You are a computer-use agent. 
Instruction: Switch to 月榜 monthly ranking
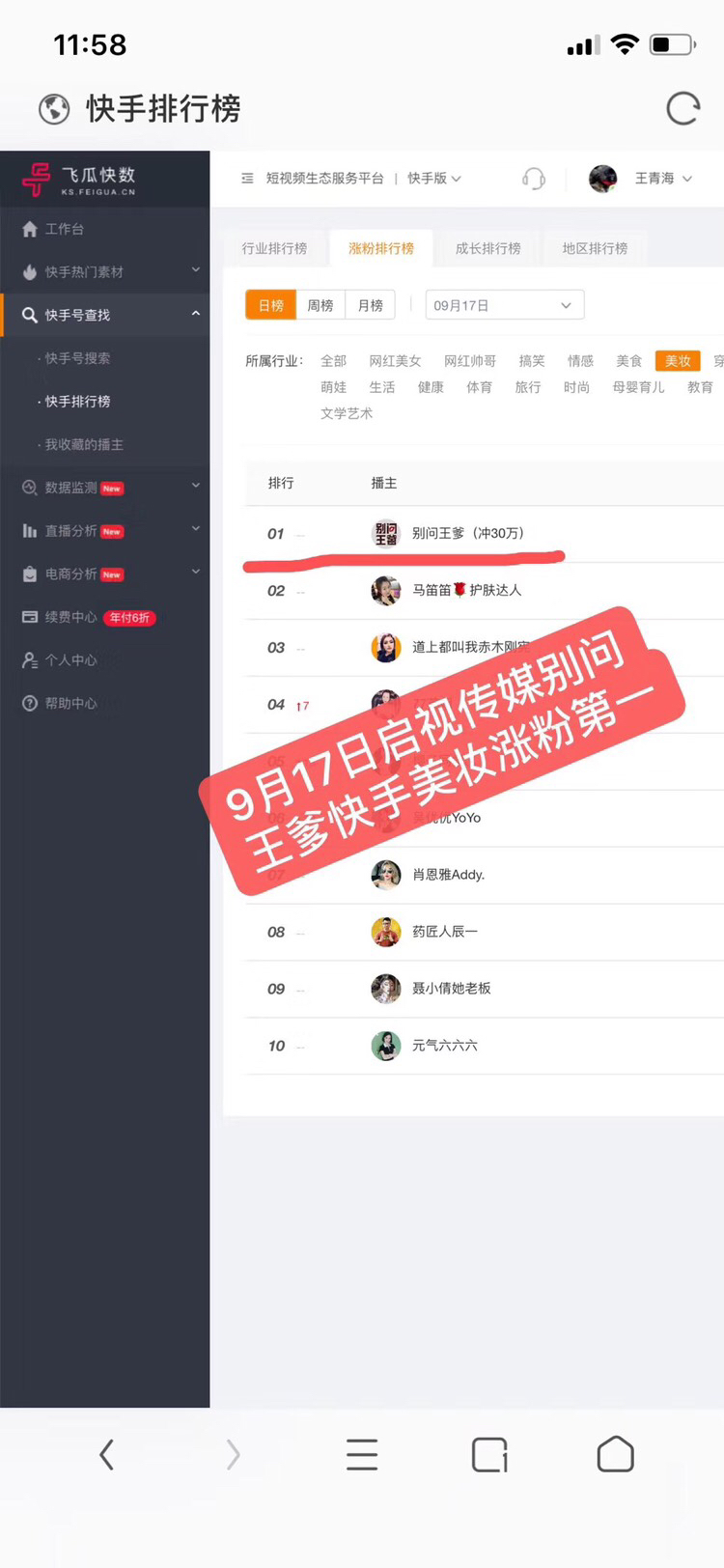(x=371, y=305)
